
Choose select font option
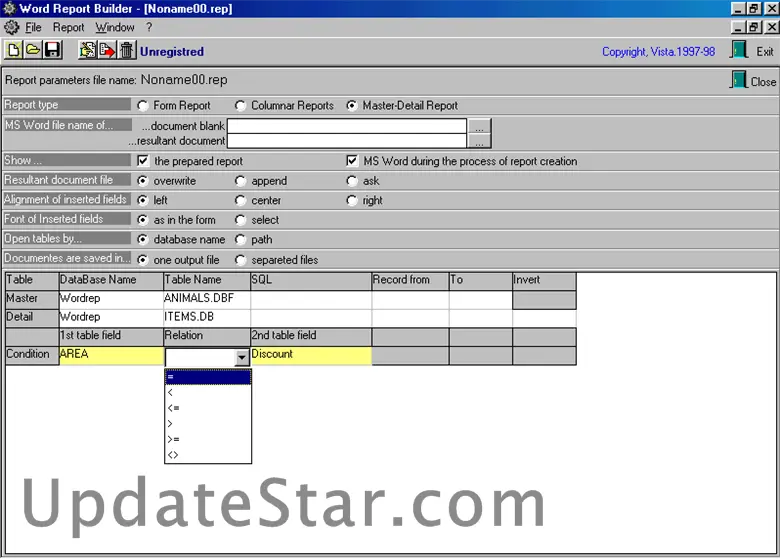pos(241,219)
